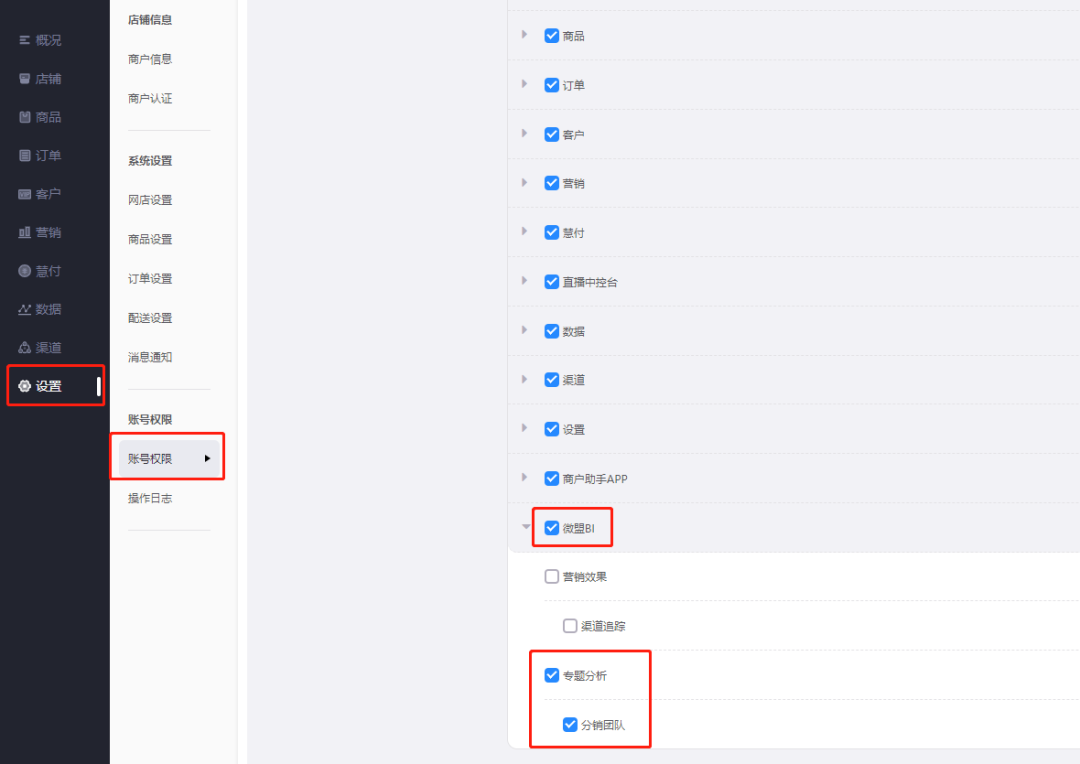The image size is (1080, 764).
Task: Click the 慧付 payment icon in sidebar
Action: [24, 271]
